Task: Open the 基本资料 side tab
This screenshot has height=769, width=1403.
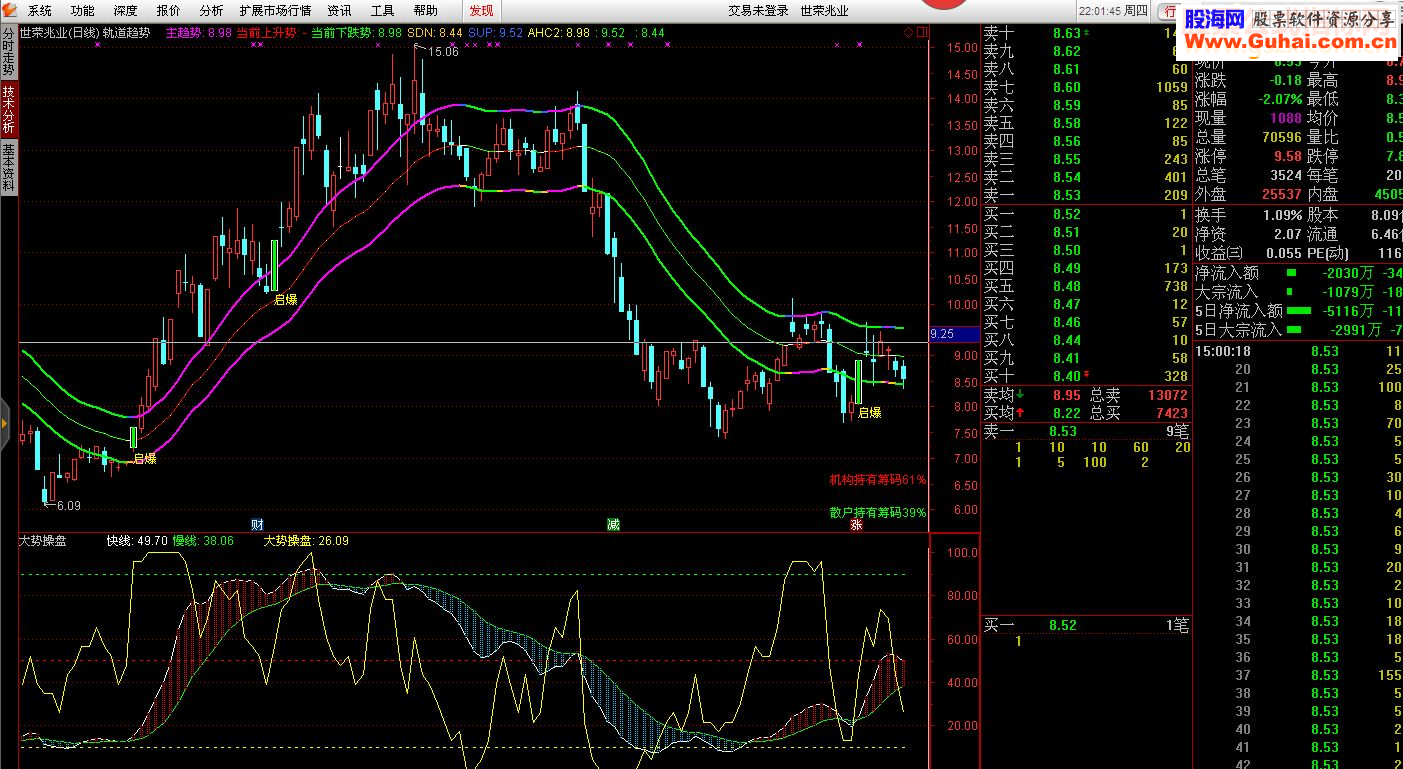Action: [x=8, y=167]
